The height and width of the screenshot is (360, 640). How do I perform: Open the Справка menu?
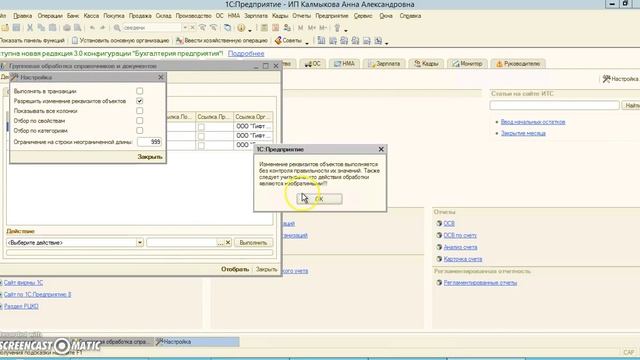coord(410,16)
